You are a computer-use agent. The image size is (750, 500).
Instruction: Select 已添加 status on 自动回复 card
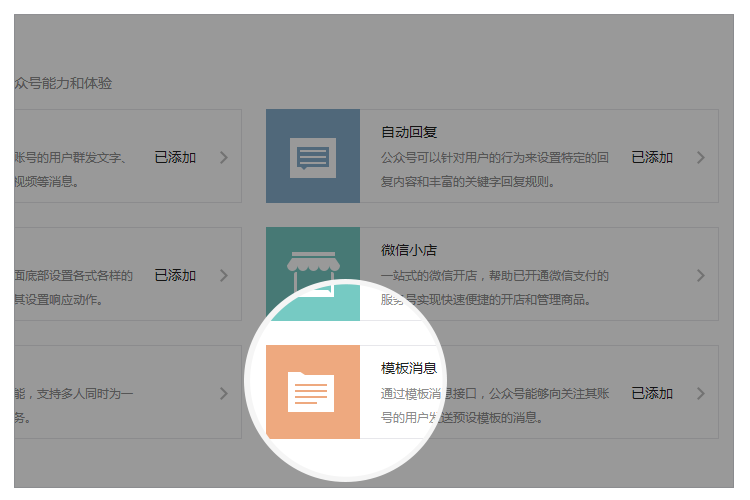(x=652, y=157)
